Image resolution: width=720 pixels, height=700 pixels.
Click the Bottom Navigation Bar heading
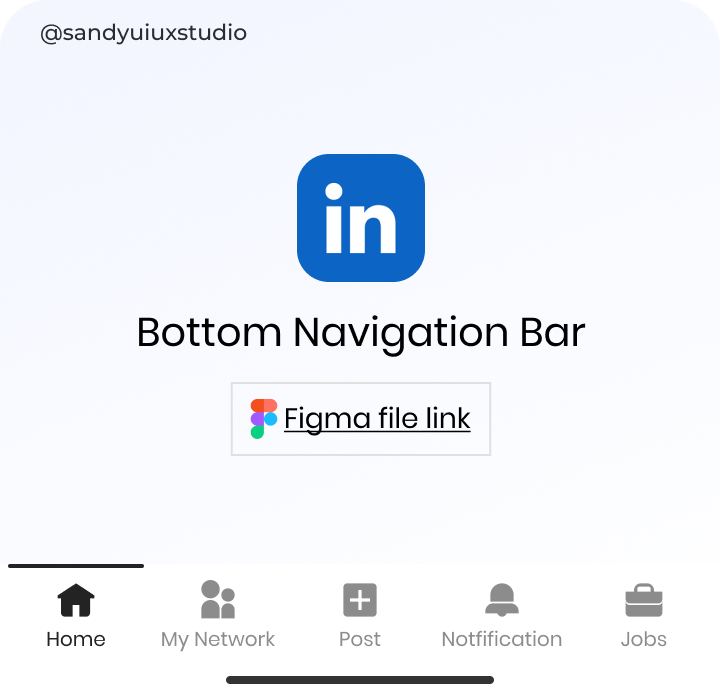pyautogui.click(x=361, y=334)
